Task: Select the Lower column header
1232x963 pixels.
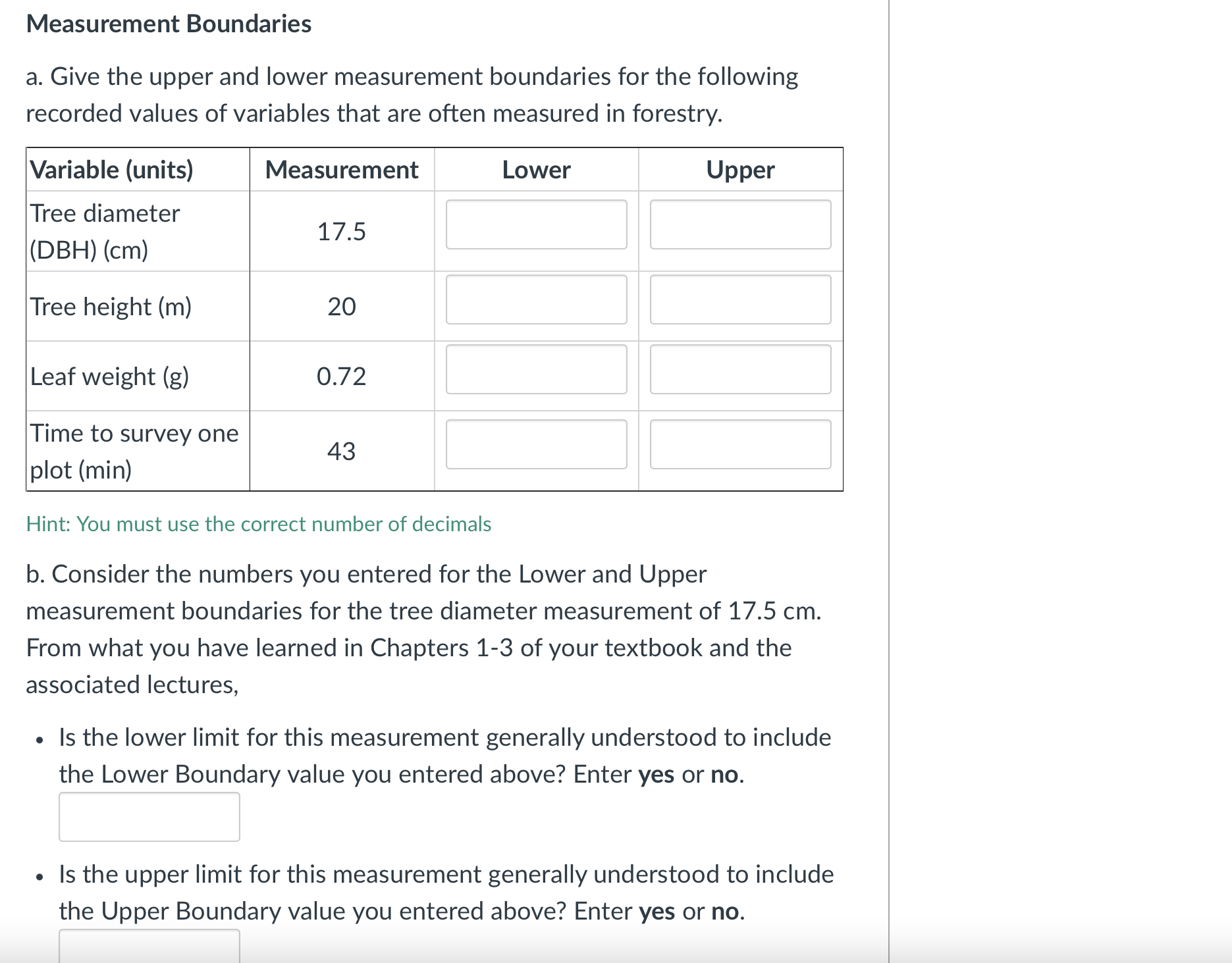Action: 535,169
